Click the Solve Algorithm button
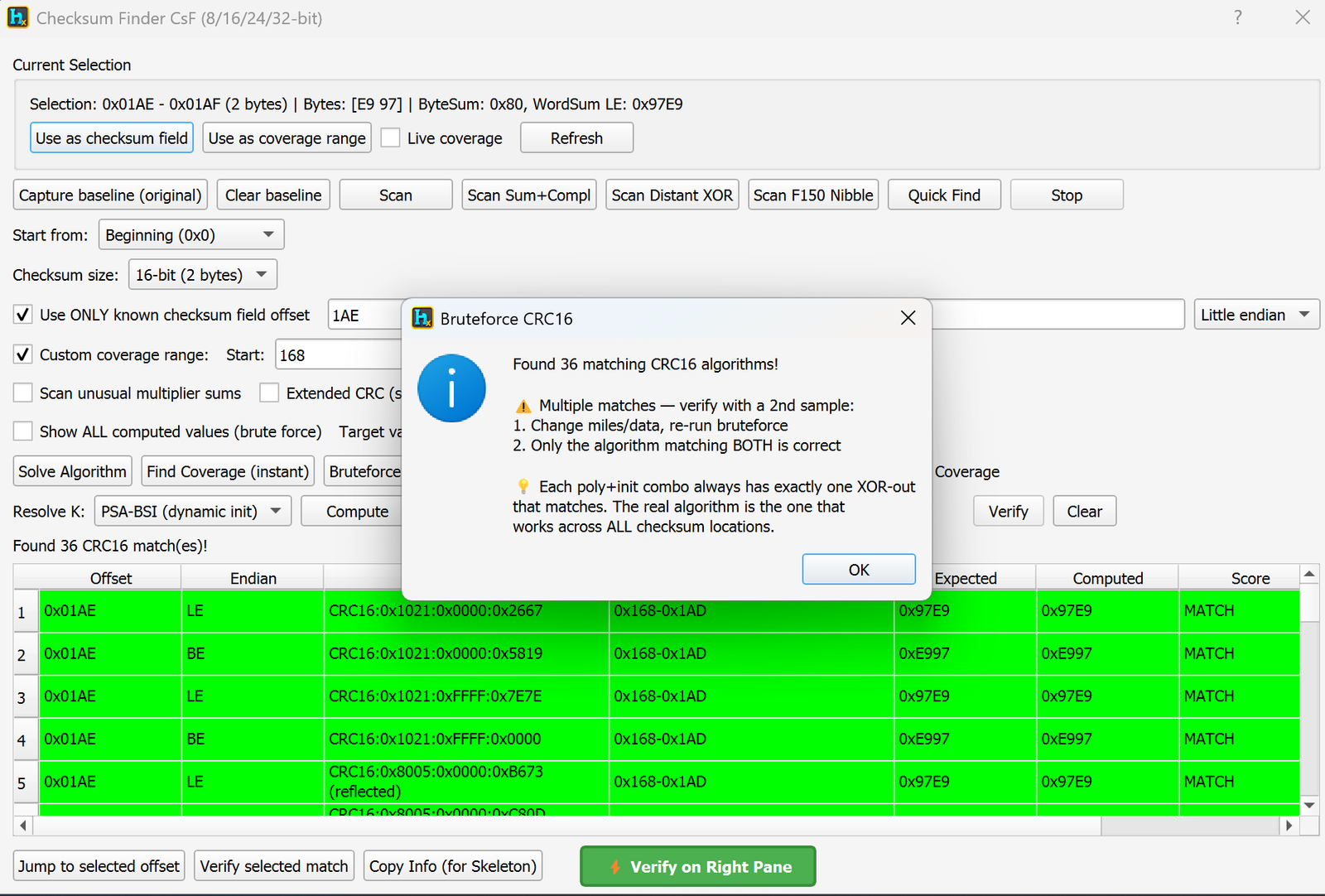Viewport: 1325px width, 896px height. (x=72, y=472)
